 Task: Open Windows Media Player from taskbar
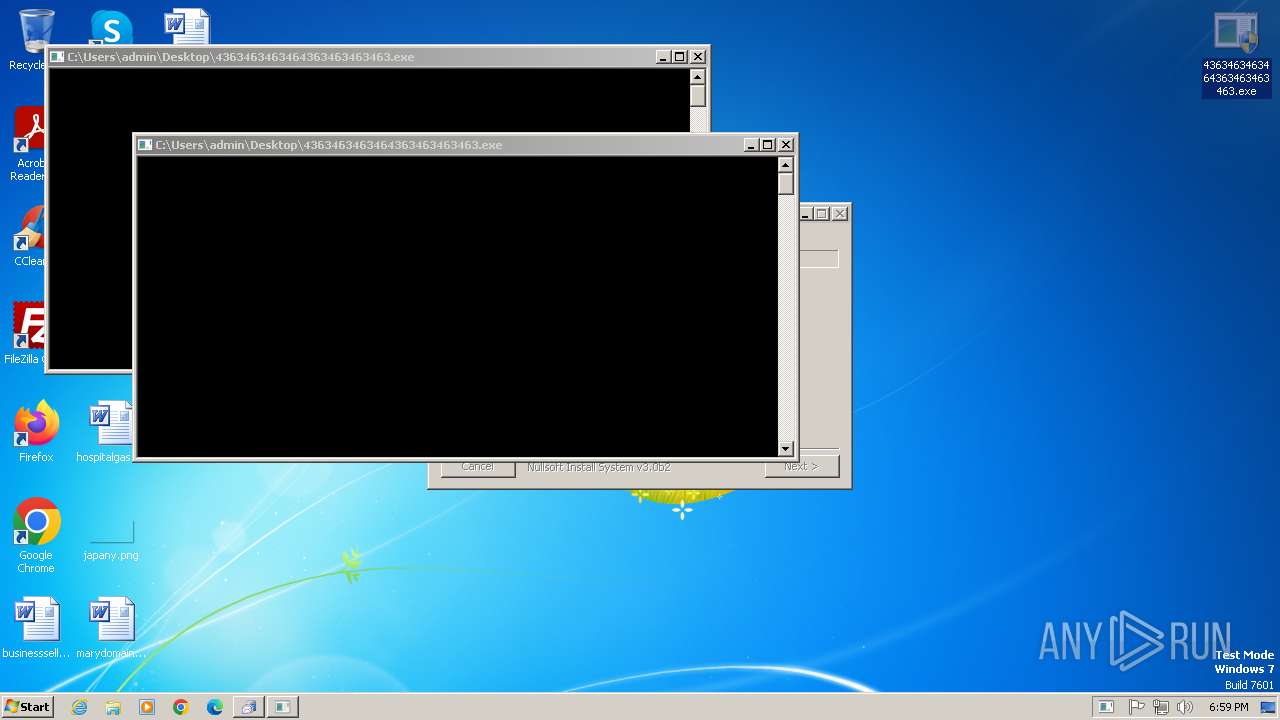point(147,707)
